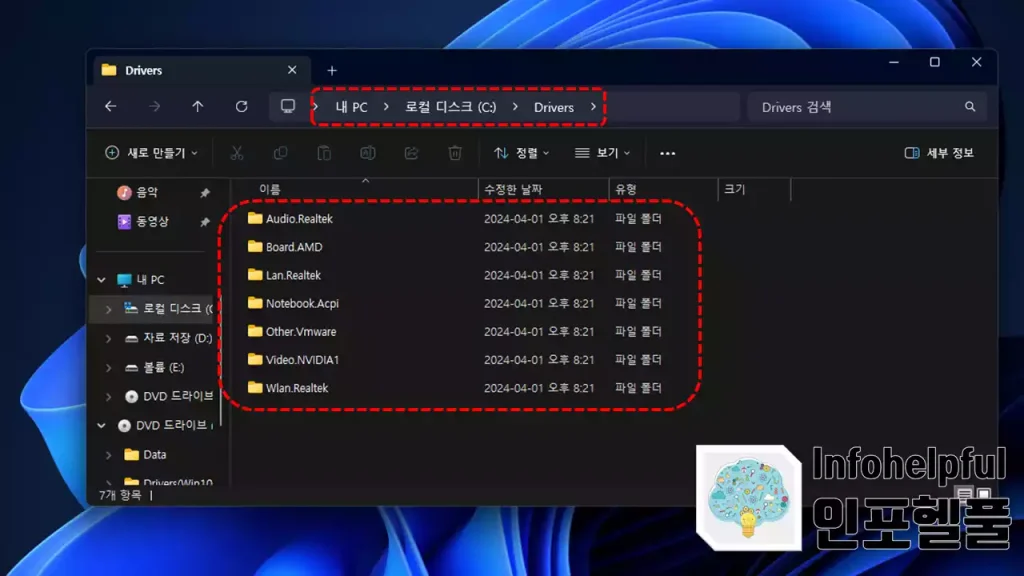The height and width of the screenshot is (576, 1024).
Task: Click the PC monitor icon in address bar
Action: [x=287, y=106]
